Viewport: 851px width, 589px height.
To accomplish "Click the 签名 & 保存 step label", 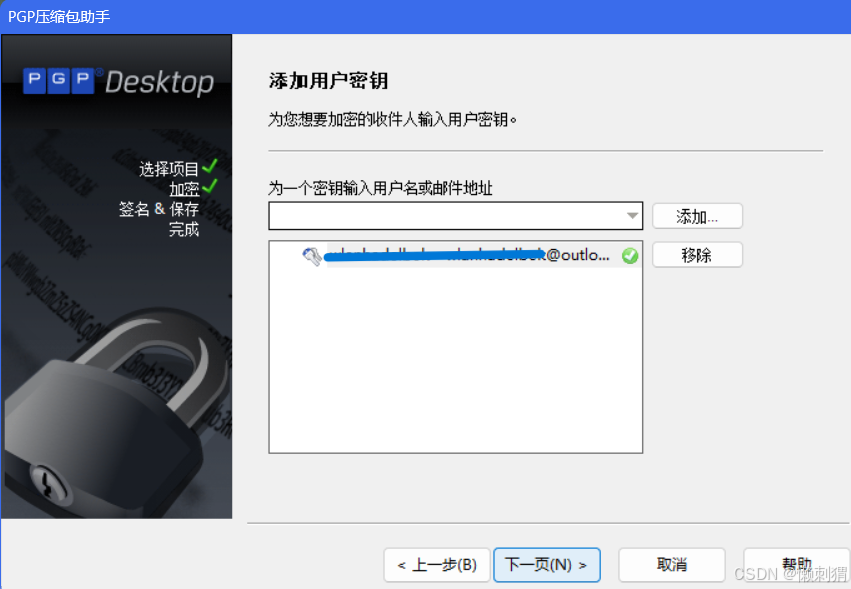I will (158, 209).
